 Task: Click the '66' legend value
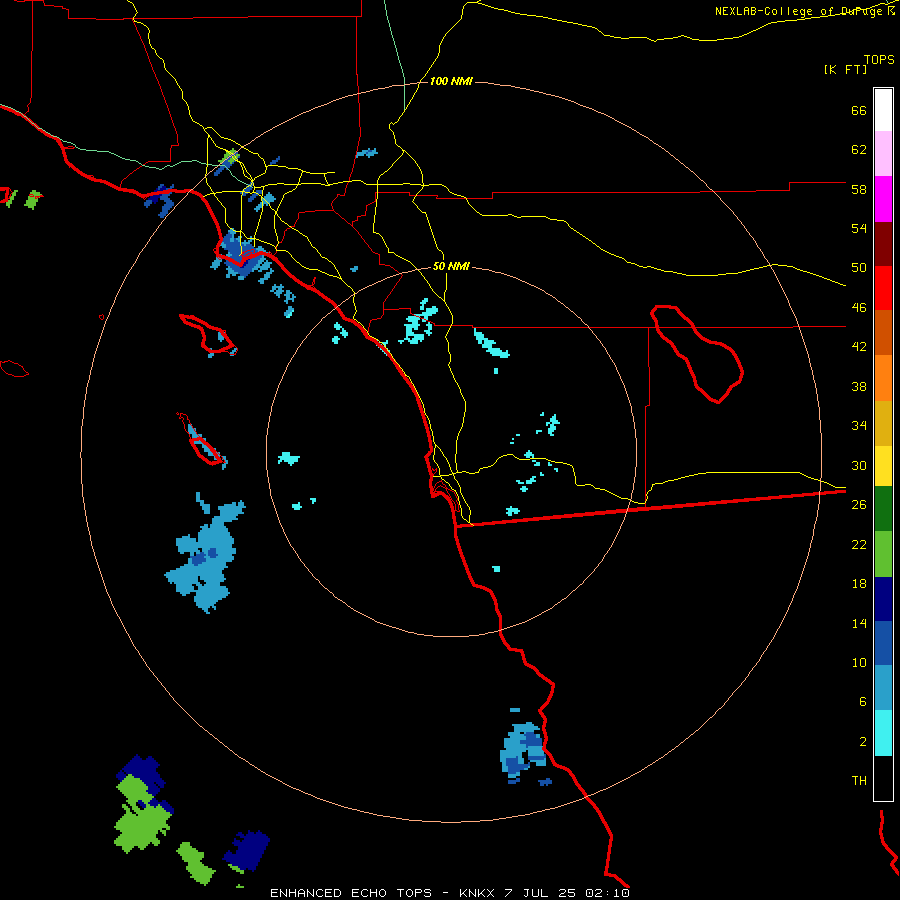tap(859, 111)
